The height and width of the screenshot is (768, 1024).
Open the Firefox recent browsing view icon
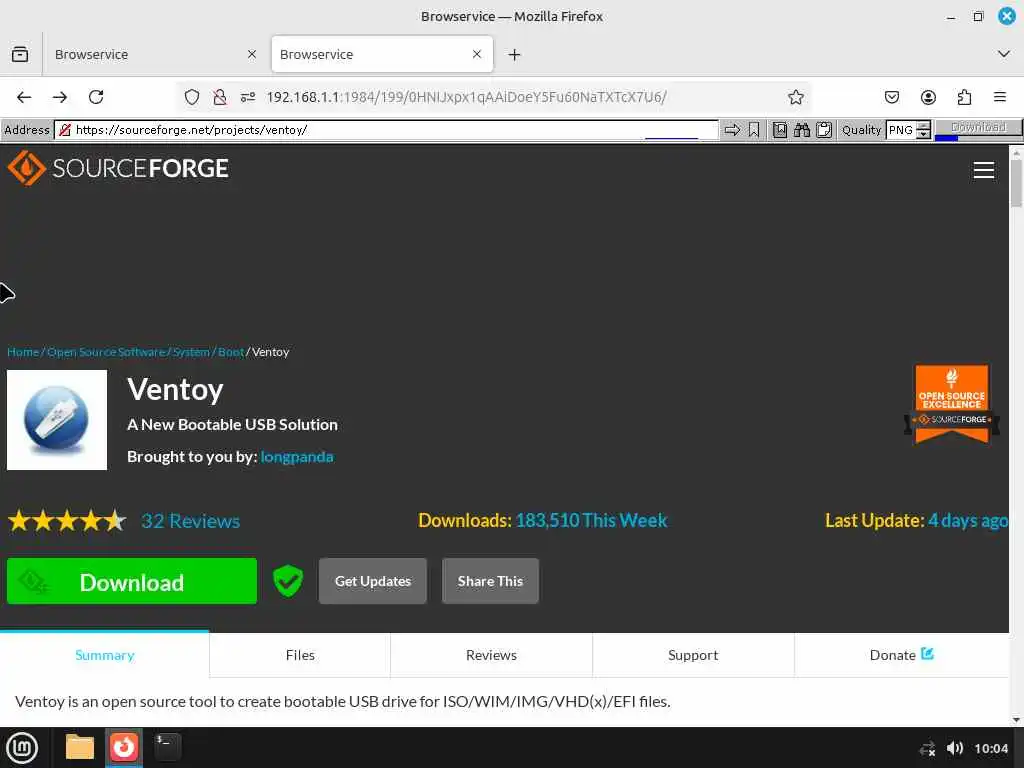point(20,54)
